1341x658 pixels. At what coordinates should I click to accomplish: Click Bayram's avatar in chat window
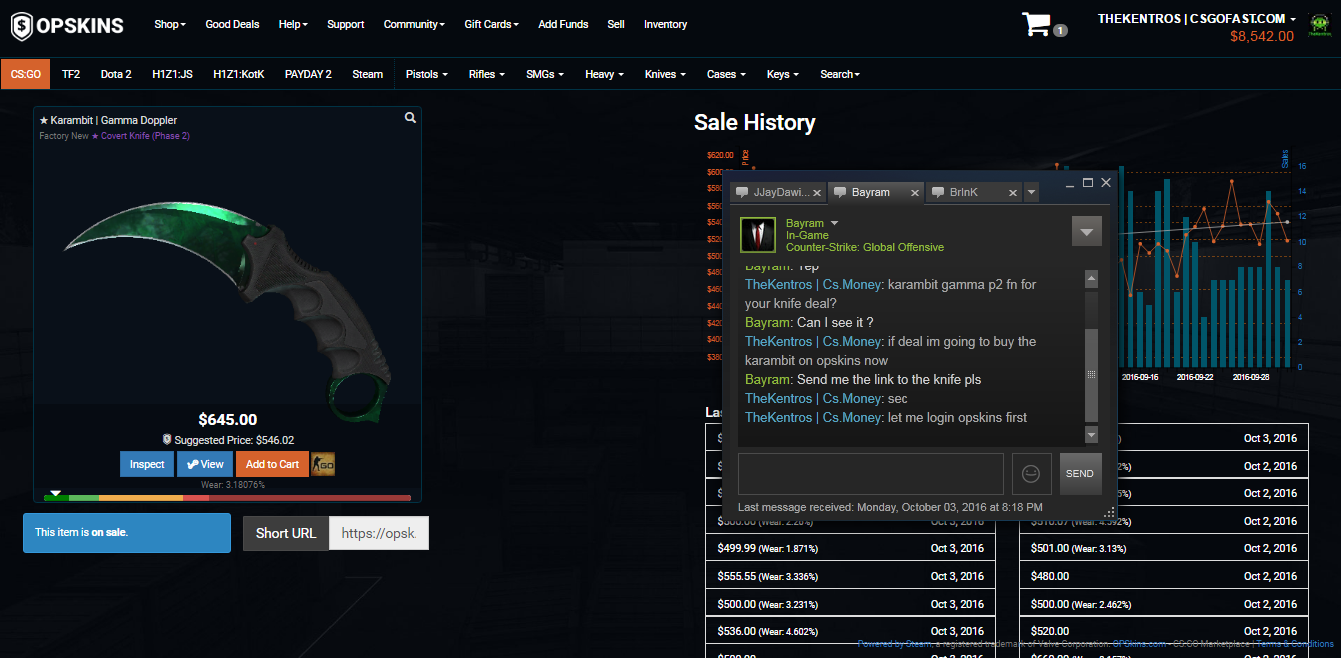click(x=759, y=235)
